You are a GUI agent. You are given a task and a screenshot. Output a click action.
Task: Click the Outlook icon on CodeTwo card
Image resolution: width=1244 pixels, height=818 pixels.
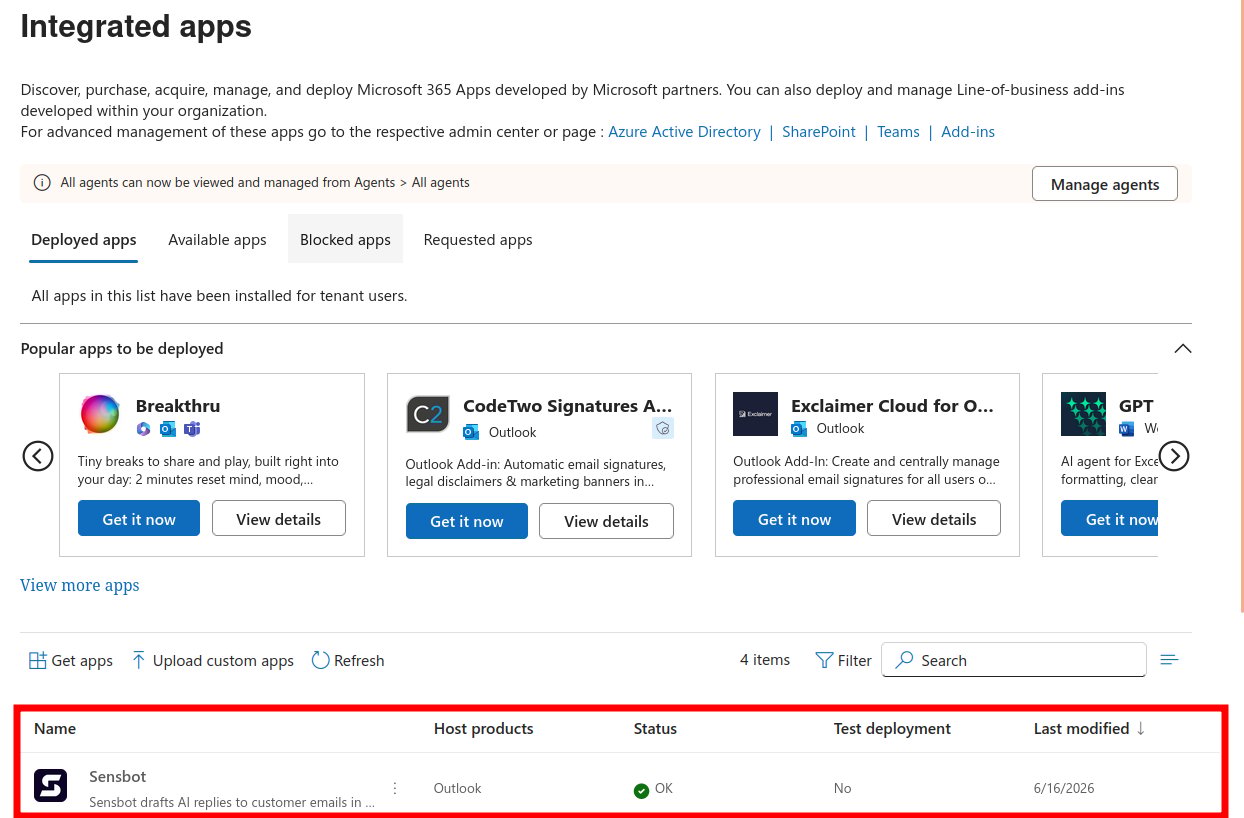[471, 432]
